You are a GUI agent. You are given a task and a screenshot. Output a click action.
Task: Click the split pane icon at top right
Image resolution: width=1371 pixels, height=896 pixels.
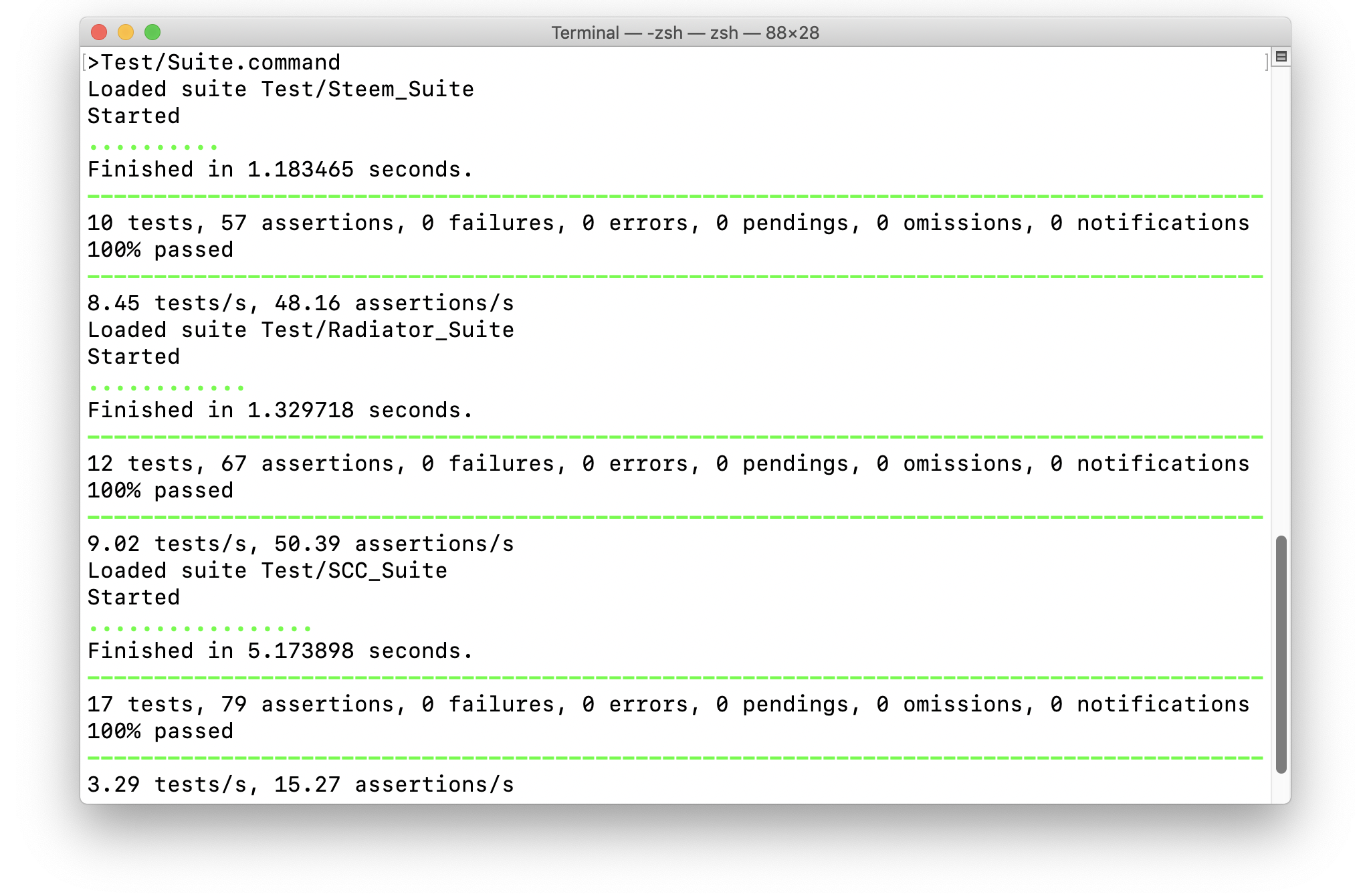click(1281, 57)
